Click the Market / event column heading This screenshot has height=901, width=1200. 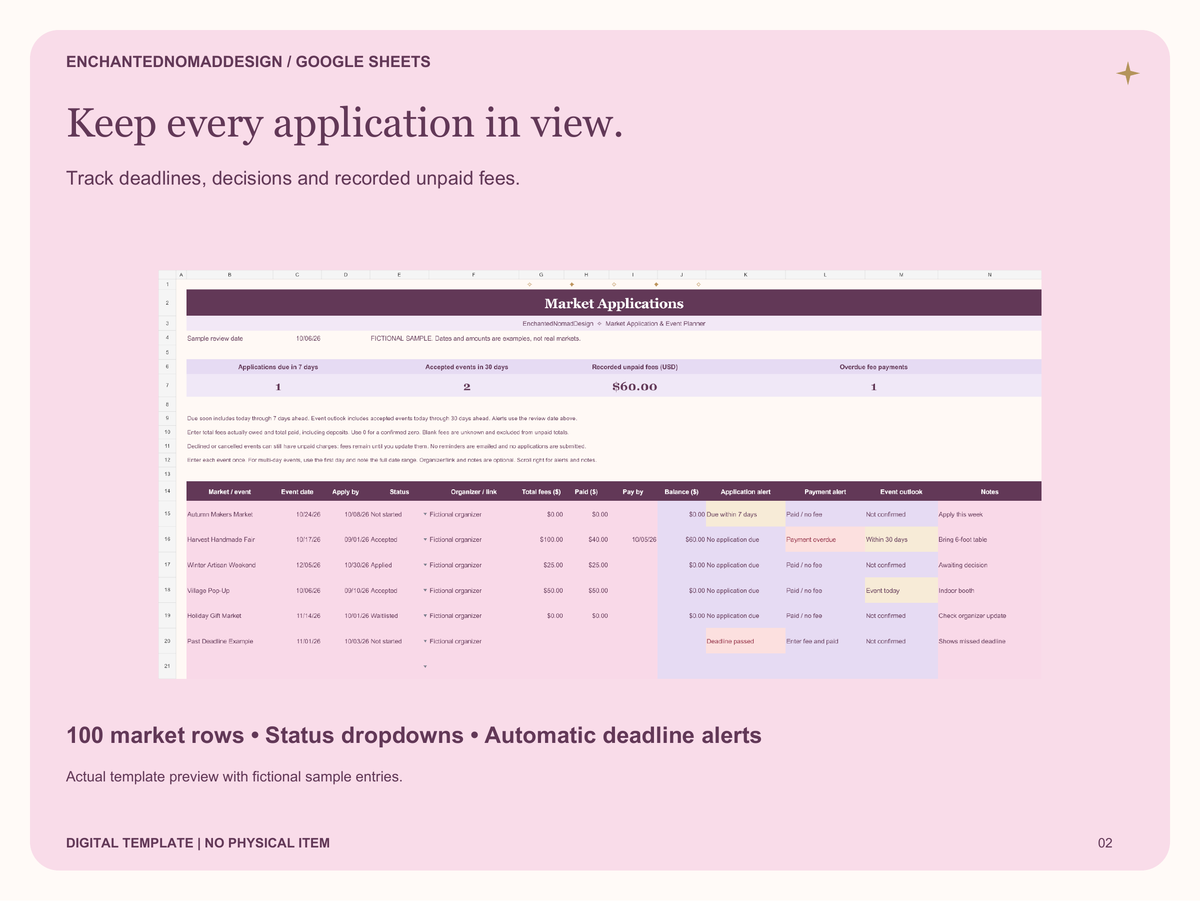229,492
